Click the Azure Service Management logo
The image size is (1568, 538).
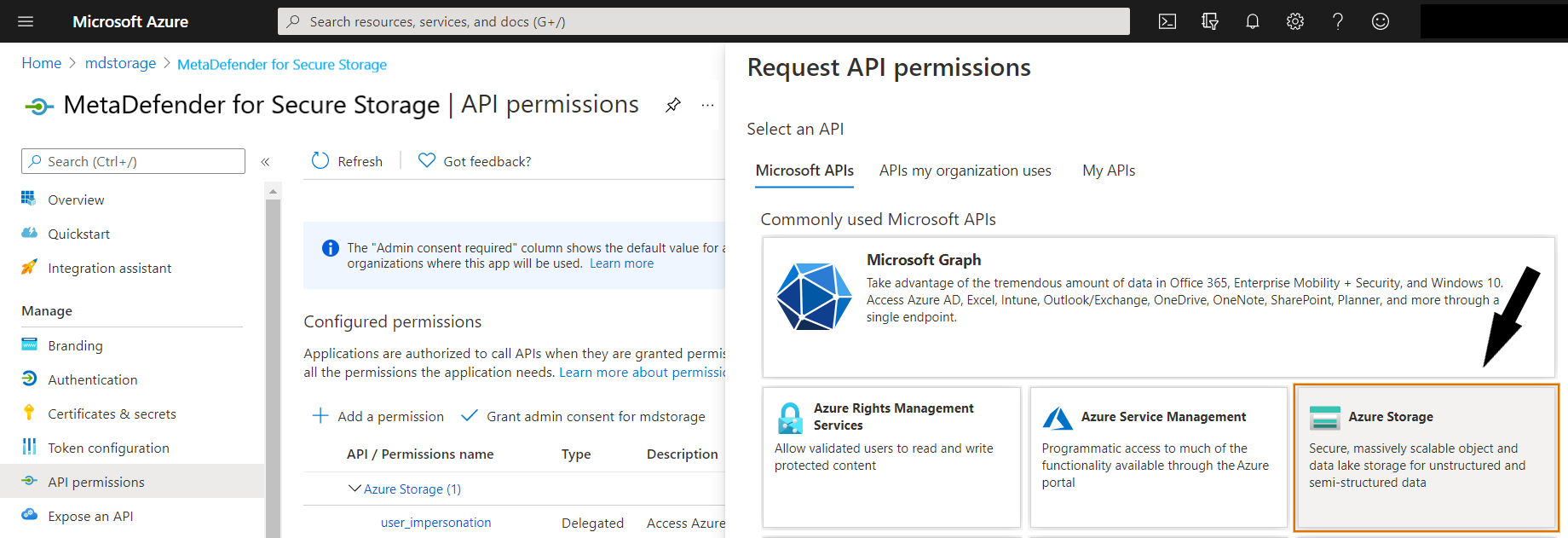pyautogui.click(x=1058, y=418)
